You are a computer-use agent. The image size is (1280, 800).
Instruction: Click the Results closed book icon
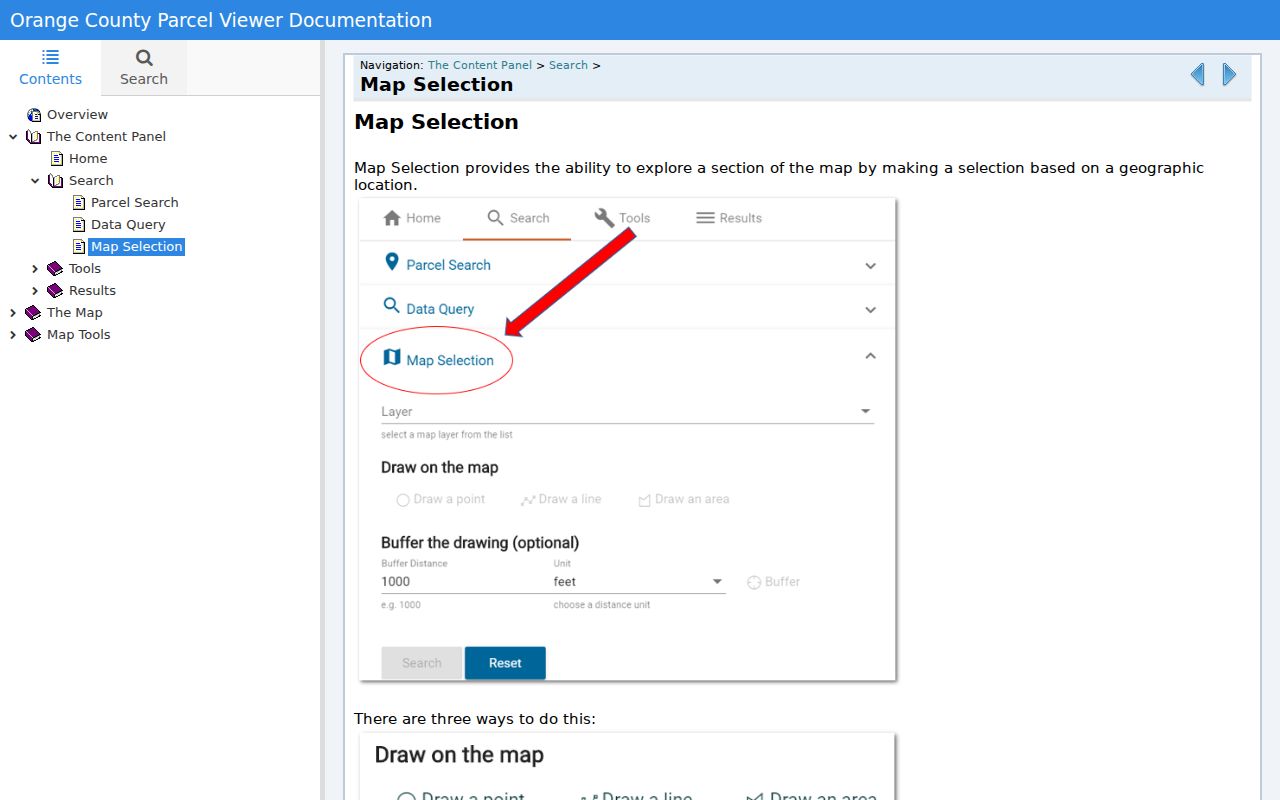(56, 290)
